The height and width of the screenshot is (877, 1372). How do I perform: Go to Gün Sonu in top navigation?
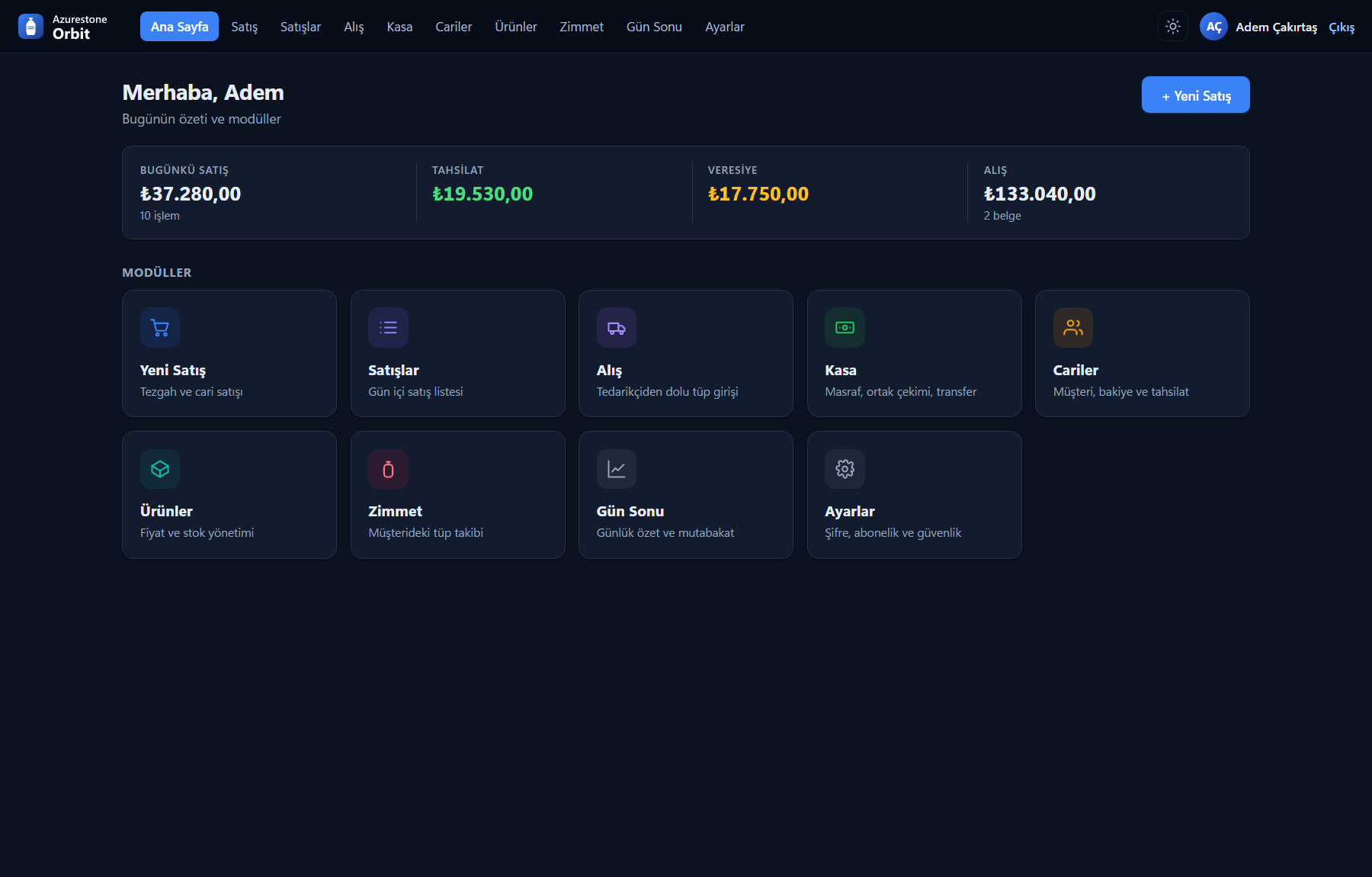click(654, 27)
